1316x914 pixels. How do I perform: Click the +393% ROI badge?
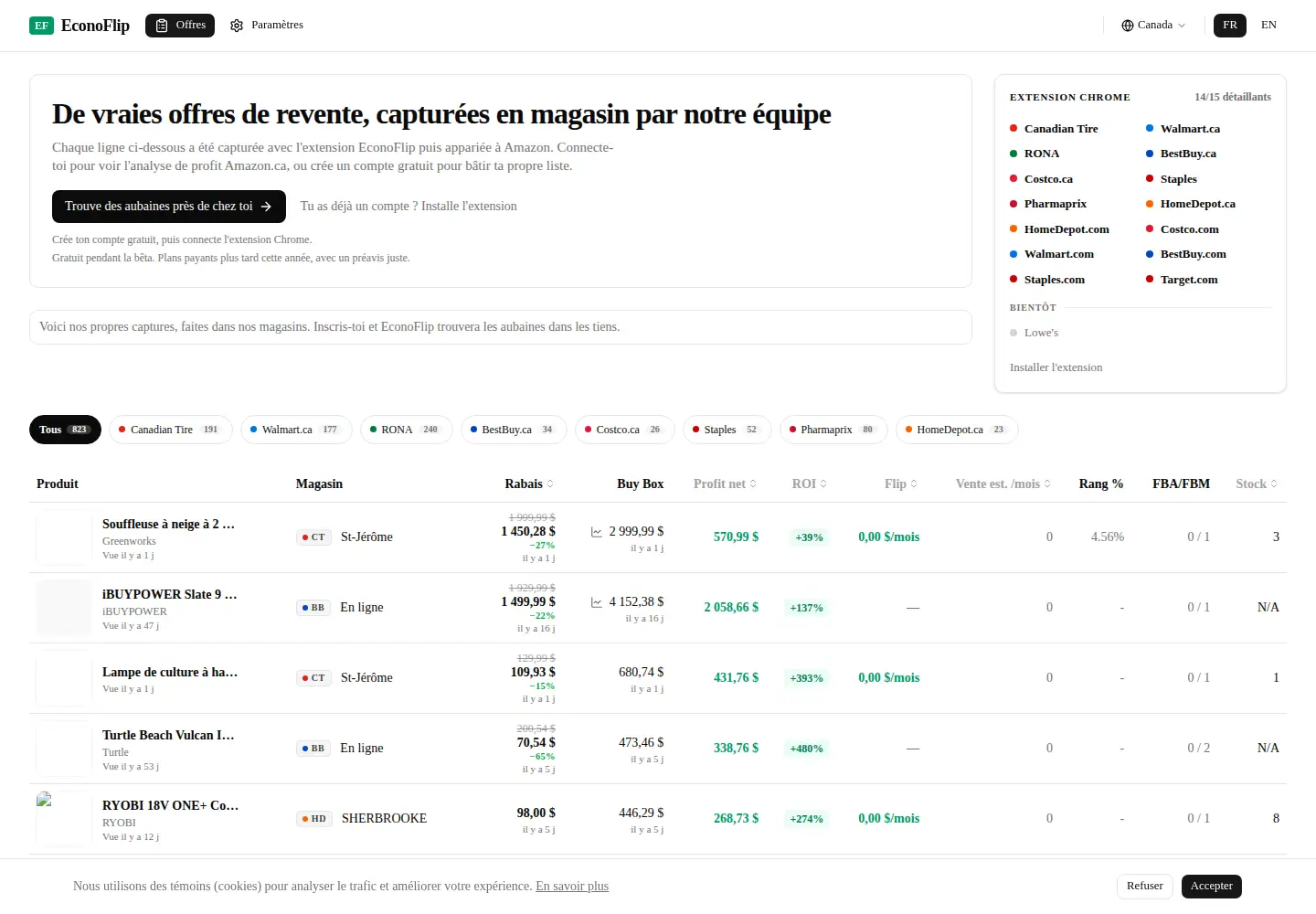coord(807,678)
